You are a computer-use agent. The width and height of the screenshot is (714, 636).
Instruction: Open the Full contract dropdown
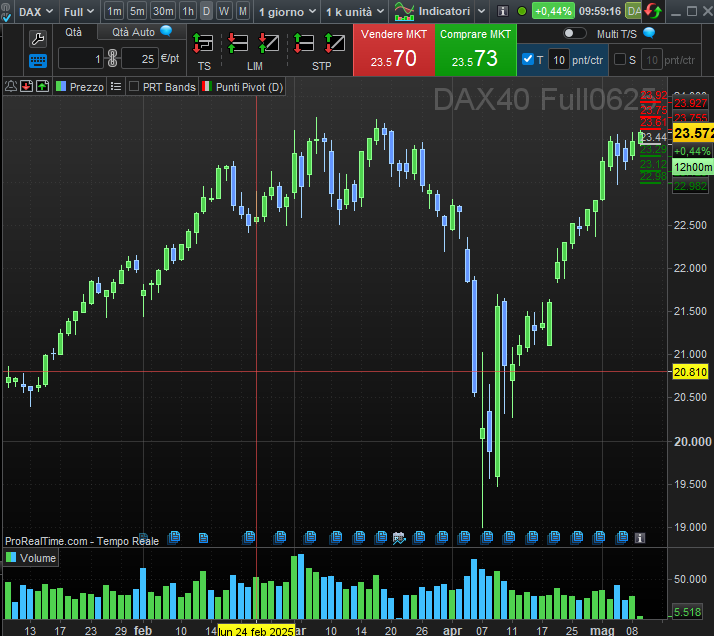tap(79, 12)
